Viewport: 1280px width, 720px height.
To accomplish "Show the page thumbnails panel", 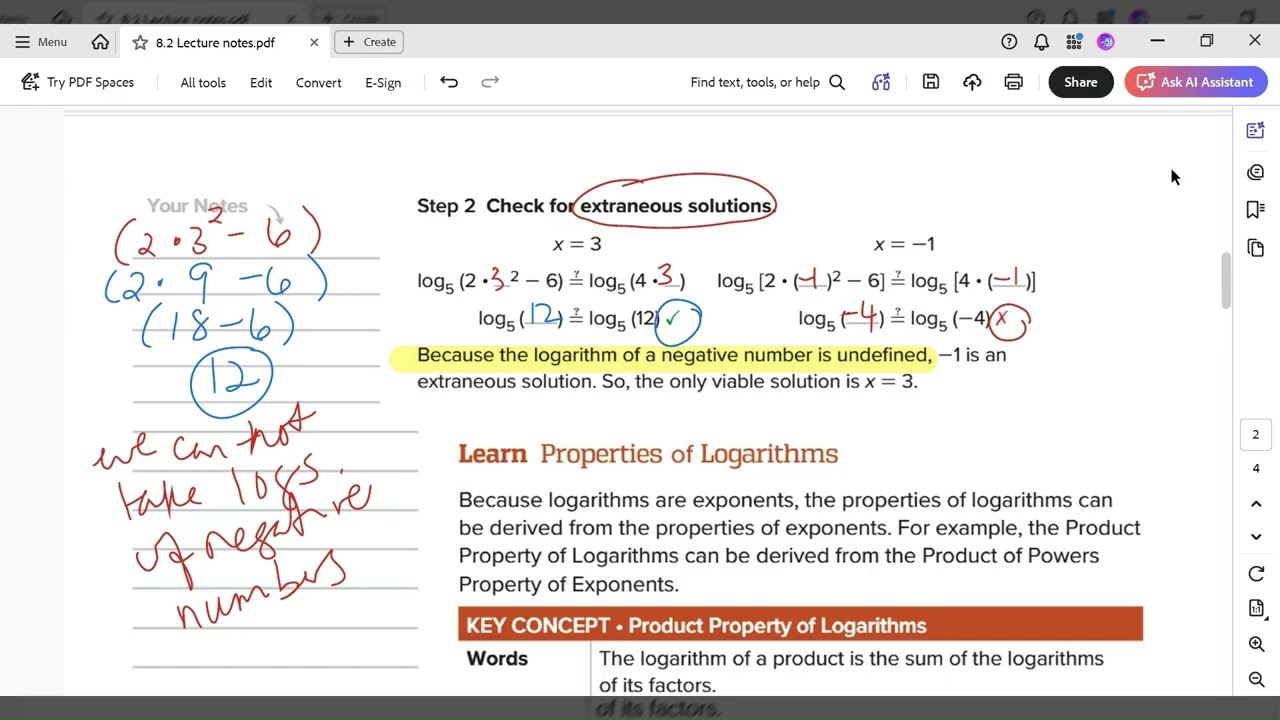I will point(1256,248).
